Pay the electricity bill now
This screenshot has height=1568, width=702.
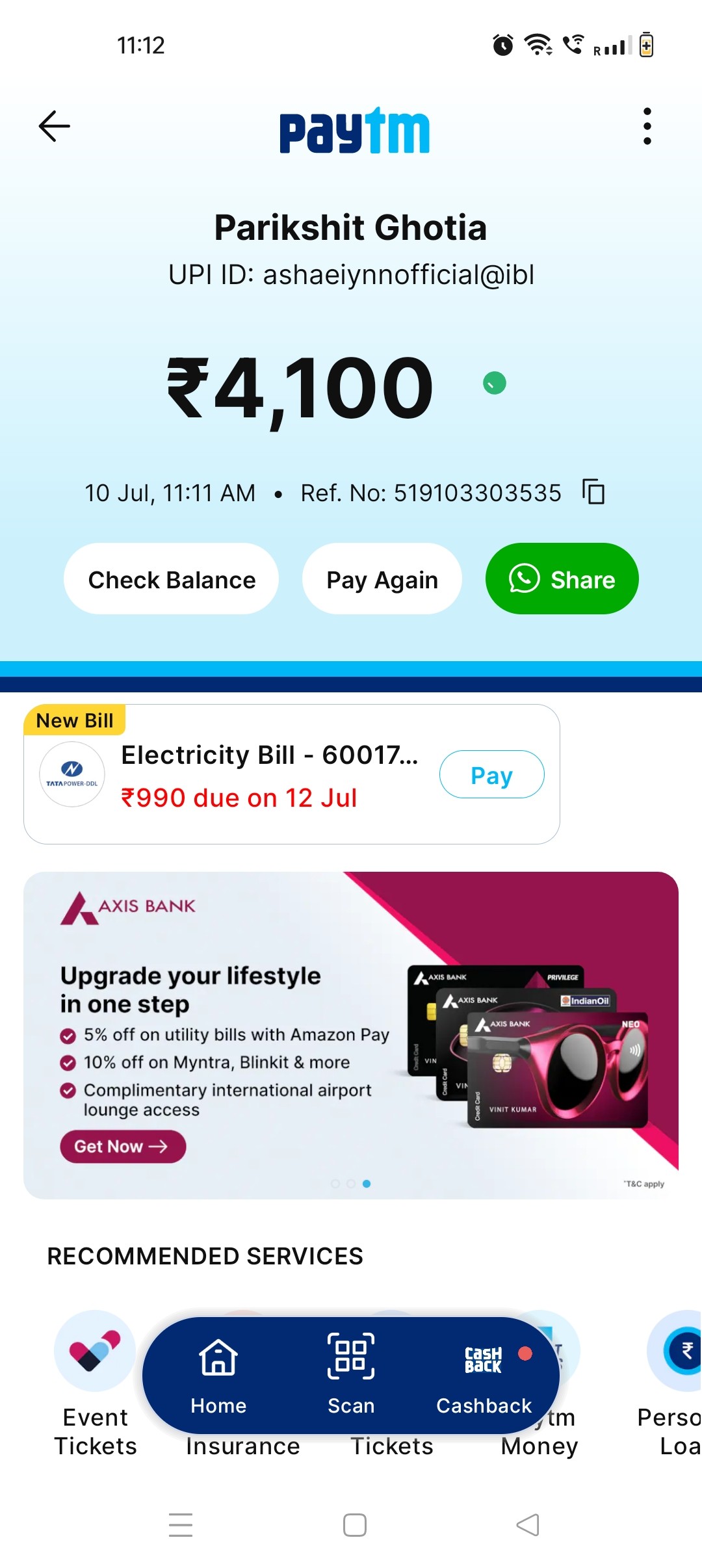pos(492,774)
